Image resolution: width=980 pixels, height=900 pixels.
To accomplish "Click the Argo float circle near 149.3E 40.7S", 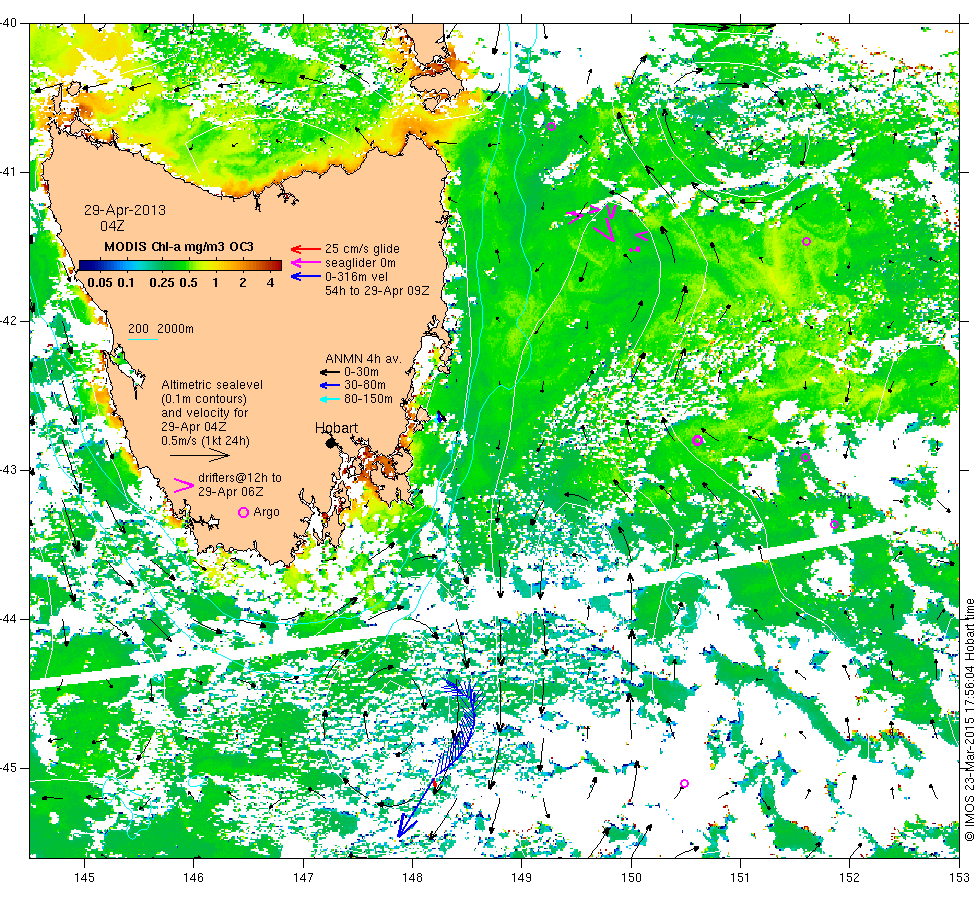I will tap(551, 127).
